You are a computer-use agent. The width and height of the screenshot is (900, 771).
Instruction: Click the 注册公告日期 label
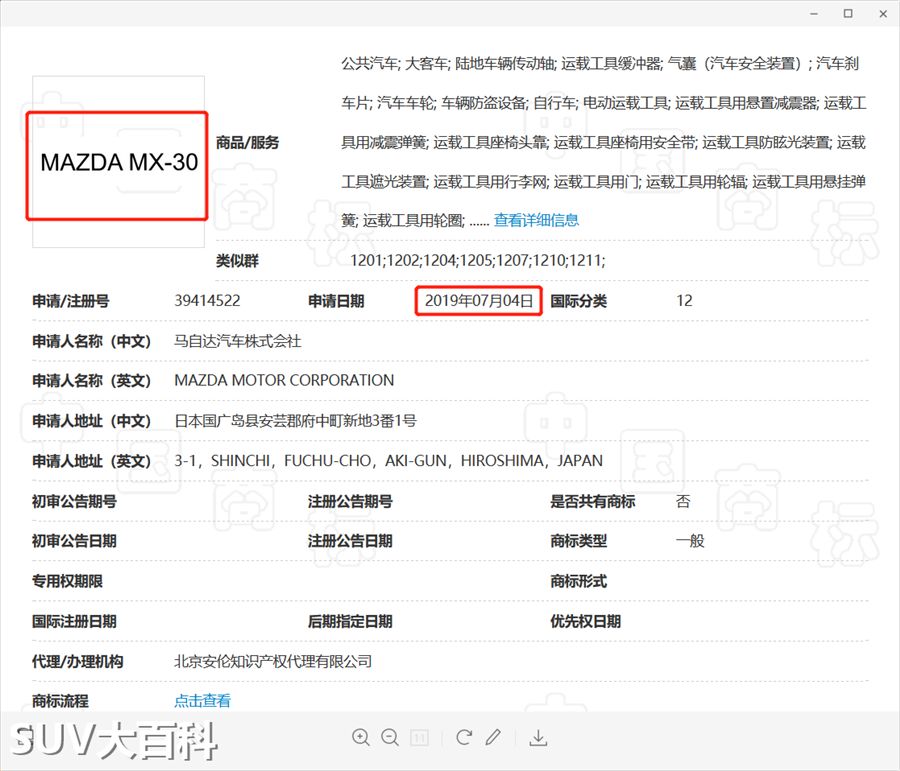(350, 541)
